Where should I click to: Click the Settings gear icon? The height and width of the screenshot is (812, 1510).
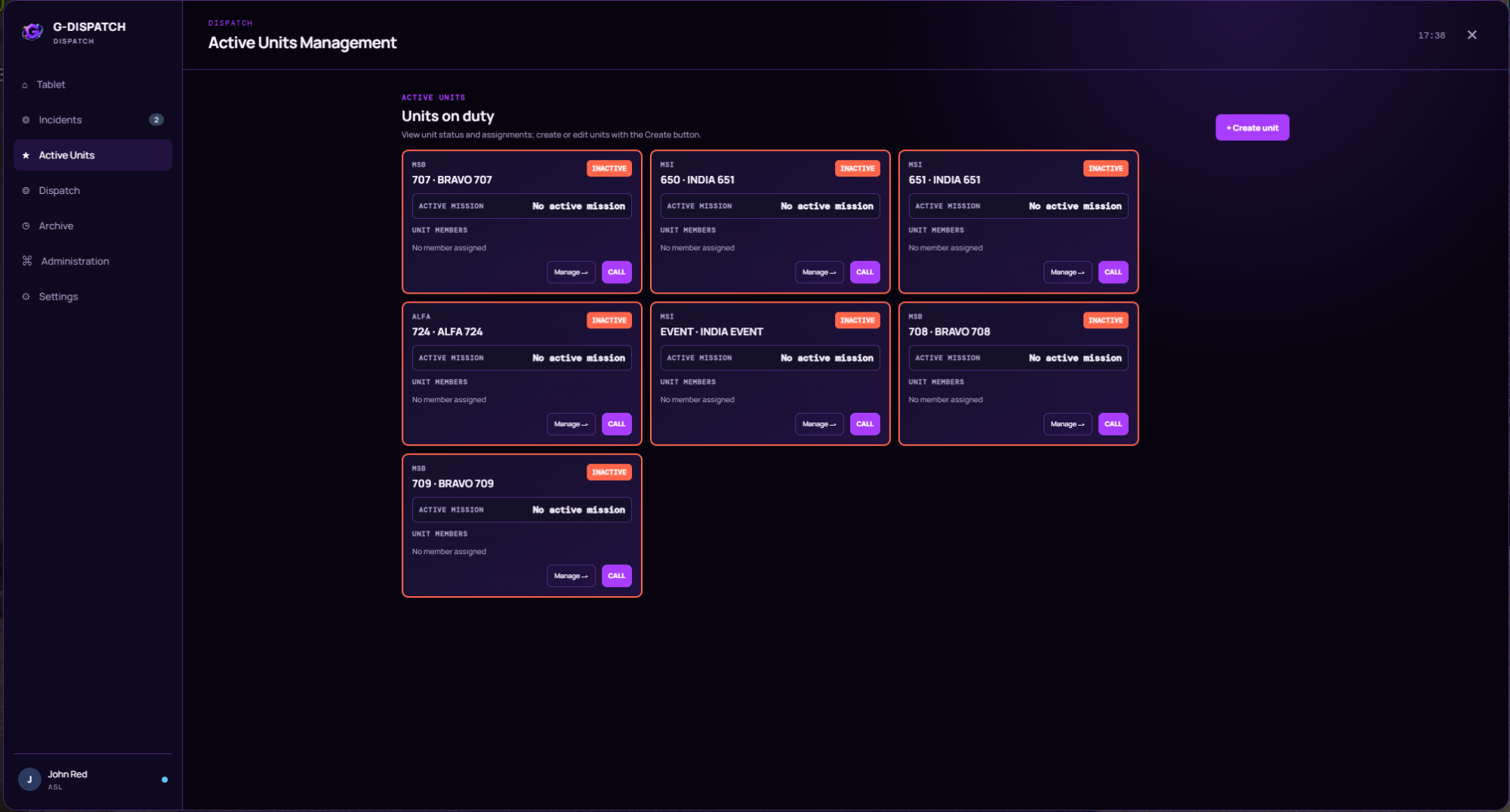tap(26, 297)
